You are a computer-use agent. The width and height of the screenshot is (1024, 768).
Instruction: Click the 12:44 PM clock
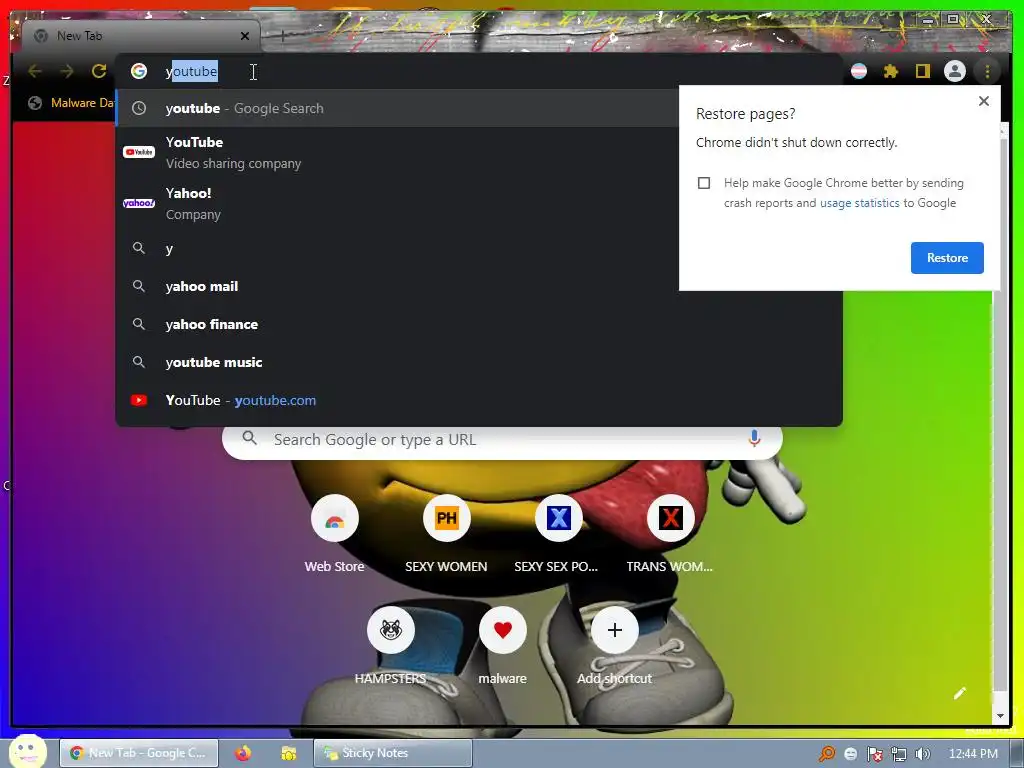(x=973, y=754)
